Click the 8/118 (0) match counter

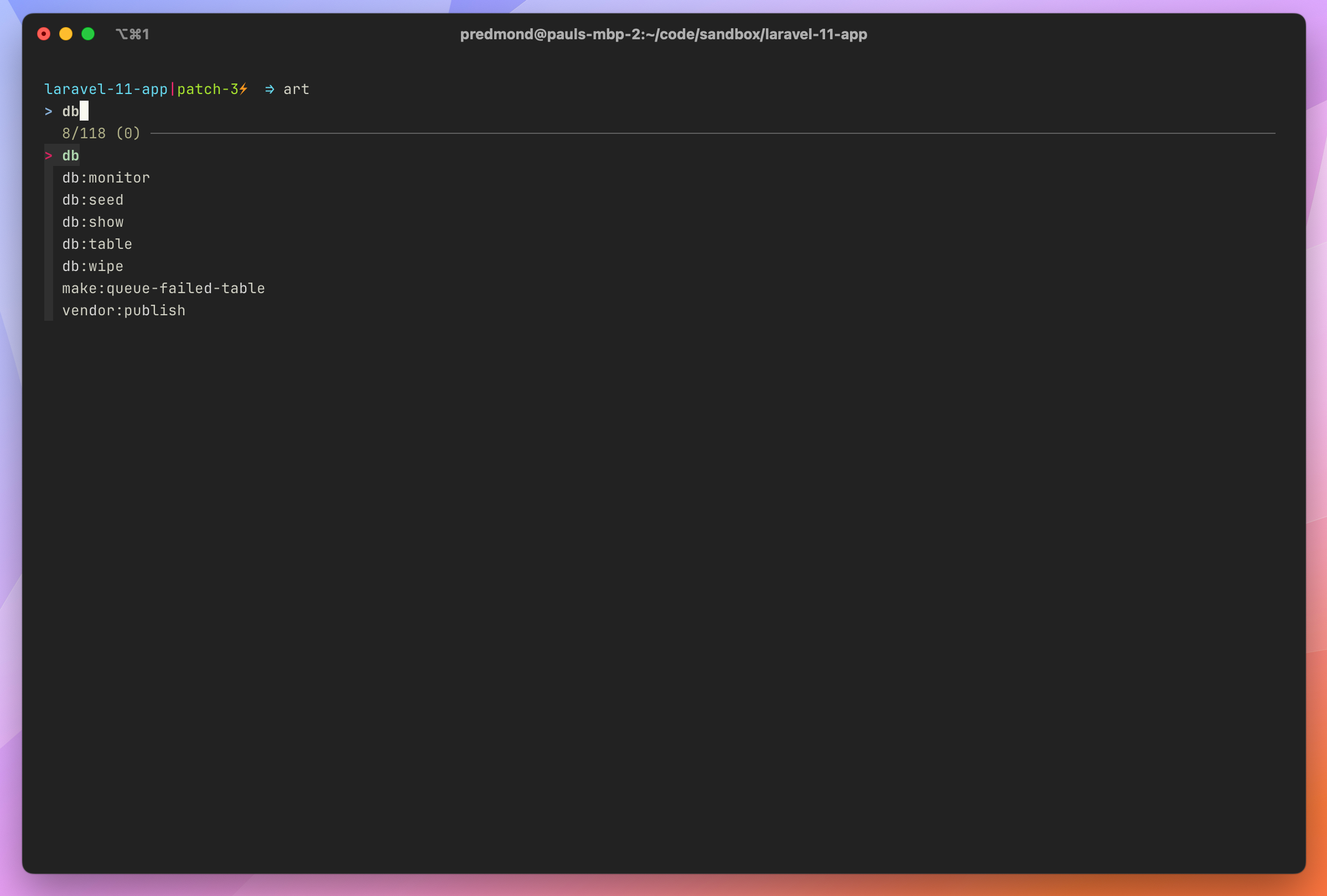[101, 133]
